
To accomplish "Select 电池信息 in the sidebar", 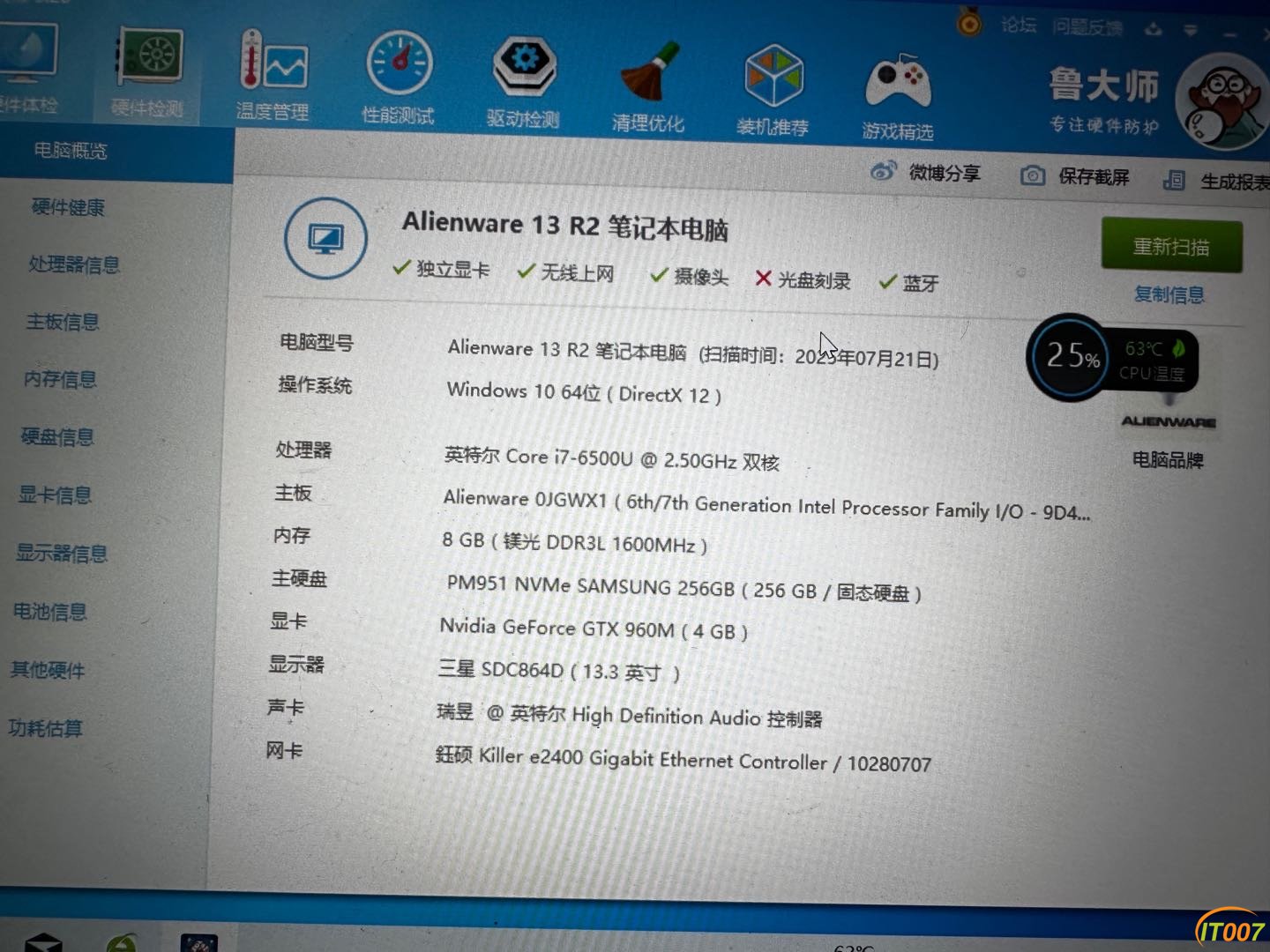I will click(49, 612).
